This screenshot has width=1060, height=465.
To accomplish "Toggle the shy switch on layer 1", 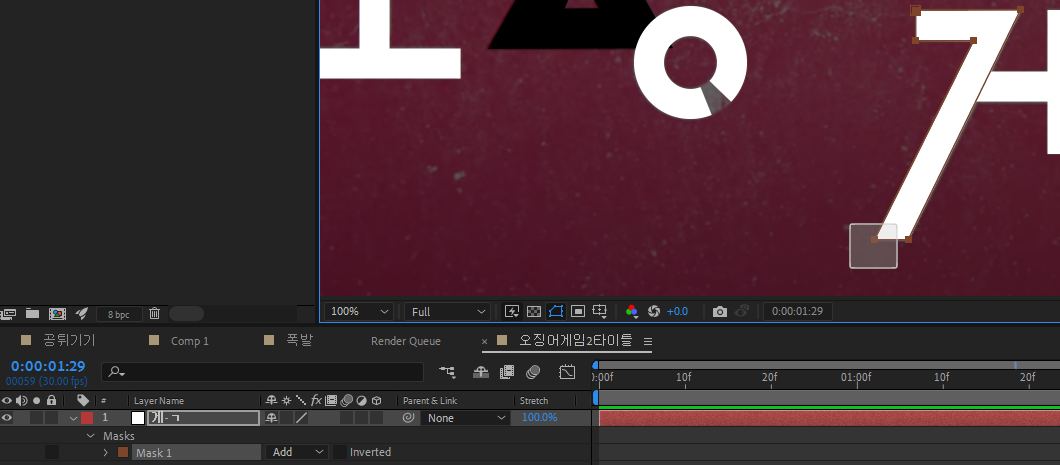I will (272, 418).
